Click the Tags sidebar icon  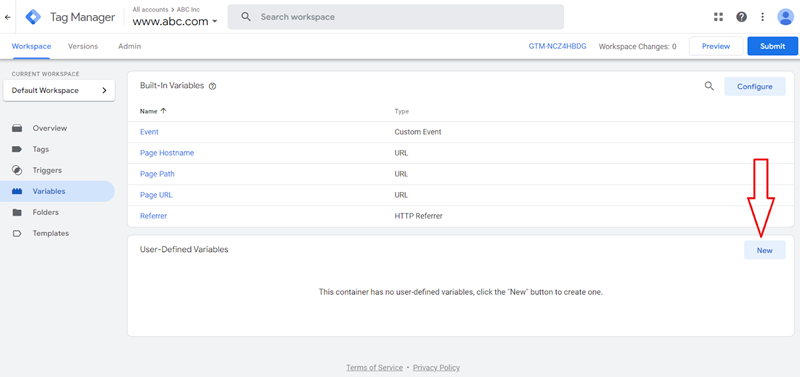17,149
